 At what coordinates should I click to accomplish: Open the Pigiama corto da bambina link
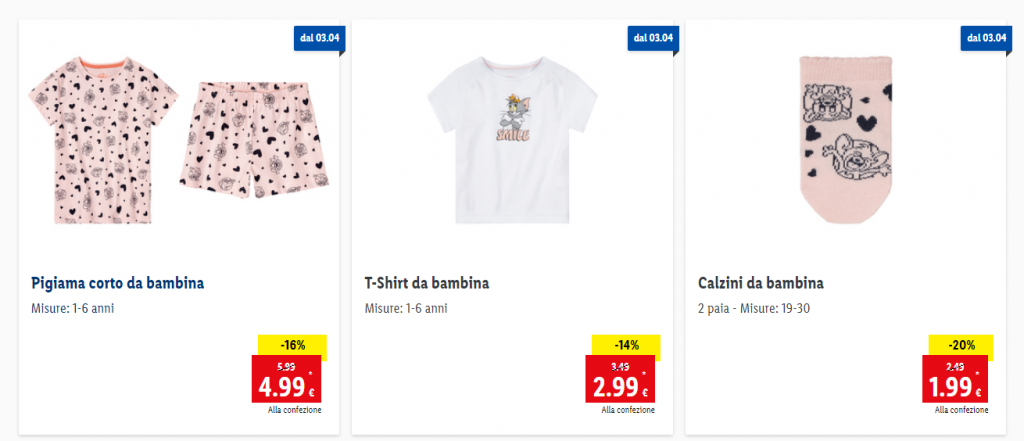118,283
